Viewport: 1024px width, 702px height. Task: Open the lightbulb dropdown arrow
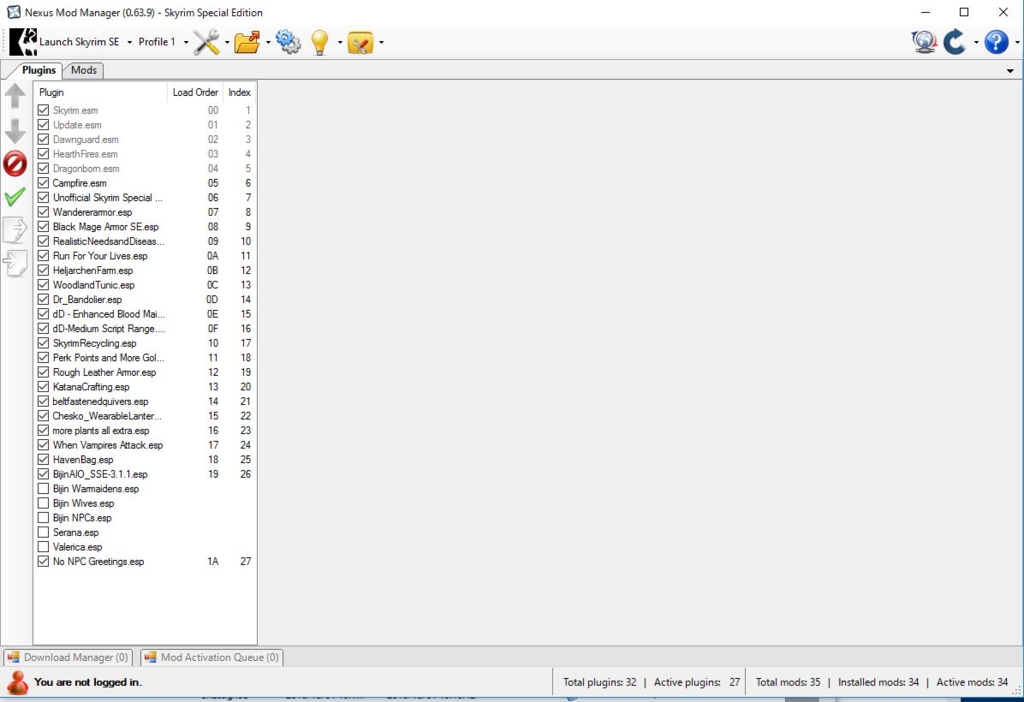pos(340,43)
